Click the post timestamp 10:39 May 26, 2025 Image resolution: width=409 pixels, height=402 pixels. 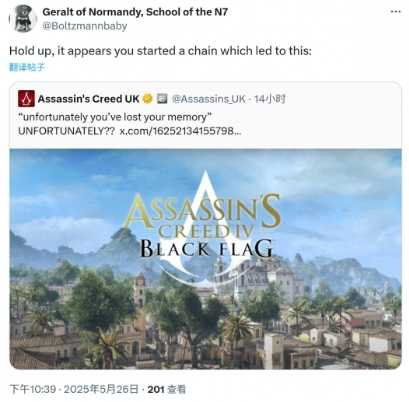pyautogui.click(x=74, y=389)
